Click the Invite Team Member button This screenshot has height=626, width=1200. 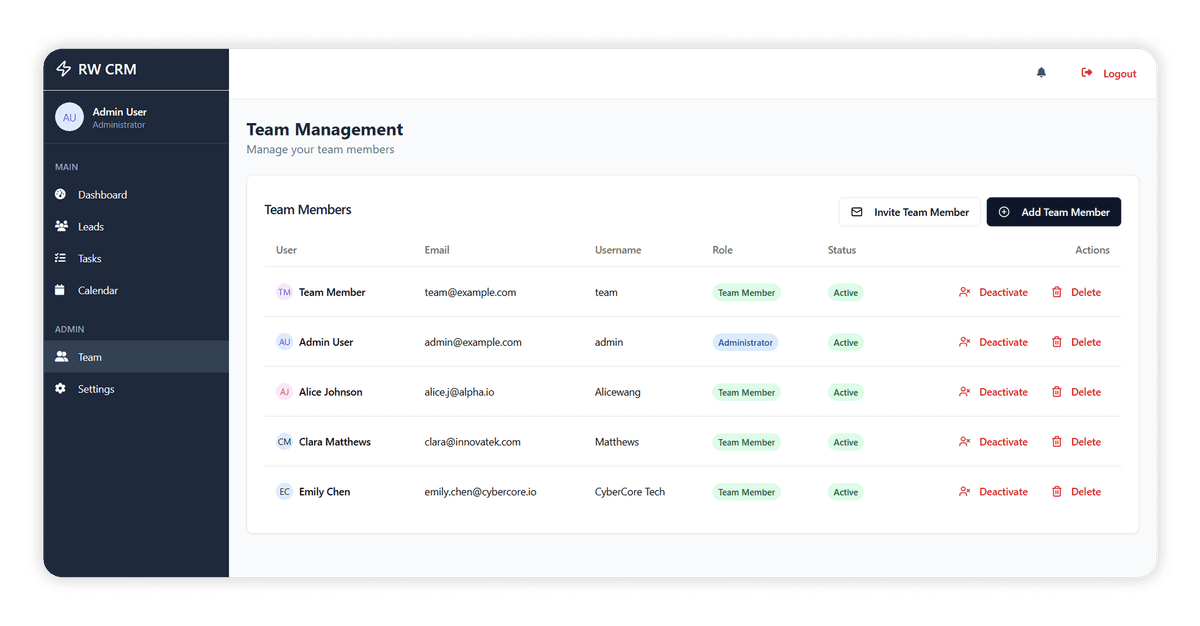[910, 212]
